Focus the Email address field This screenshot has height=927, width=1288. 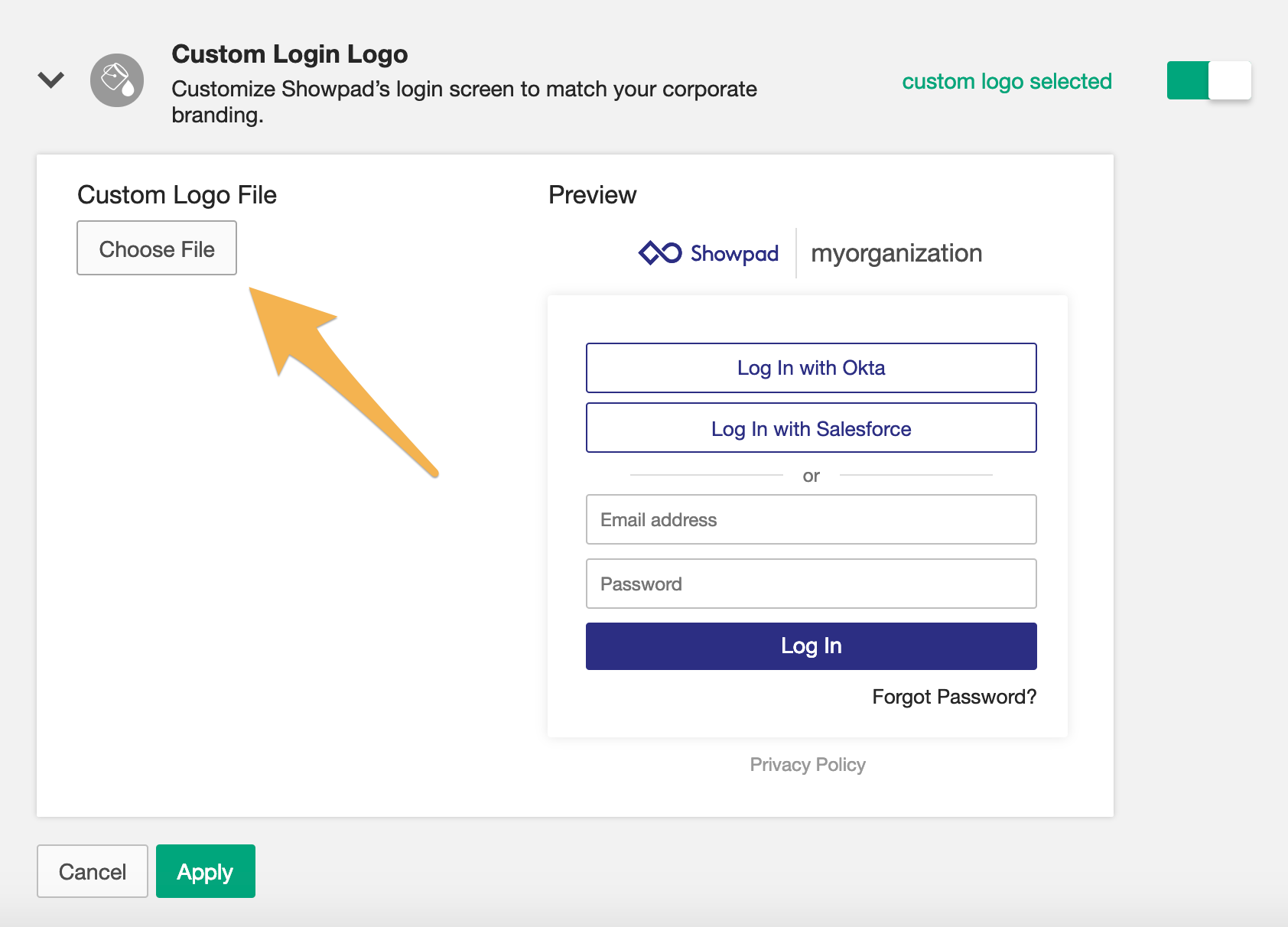pos(811,519)
